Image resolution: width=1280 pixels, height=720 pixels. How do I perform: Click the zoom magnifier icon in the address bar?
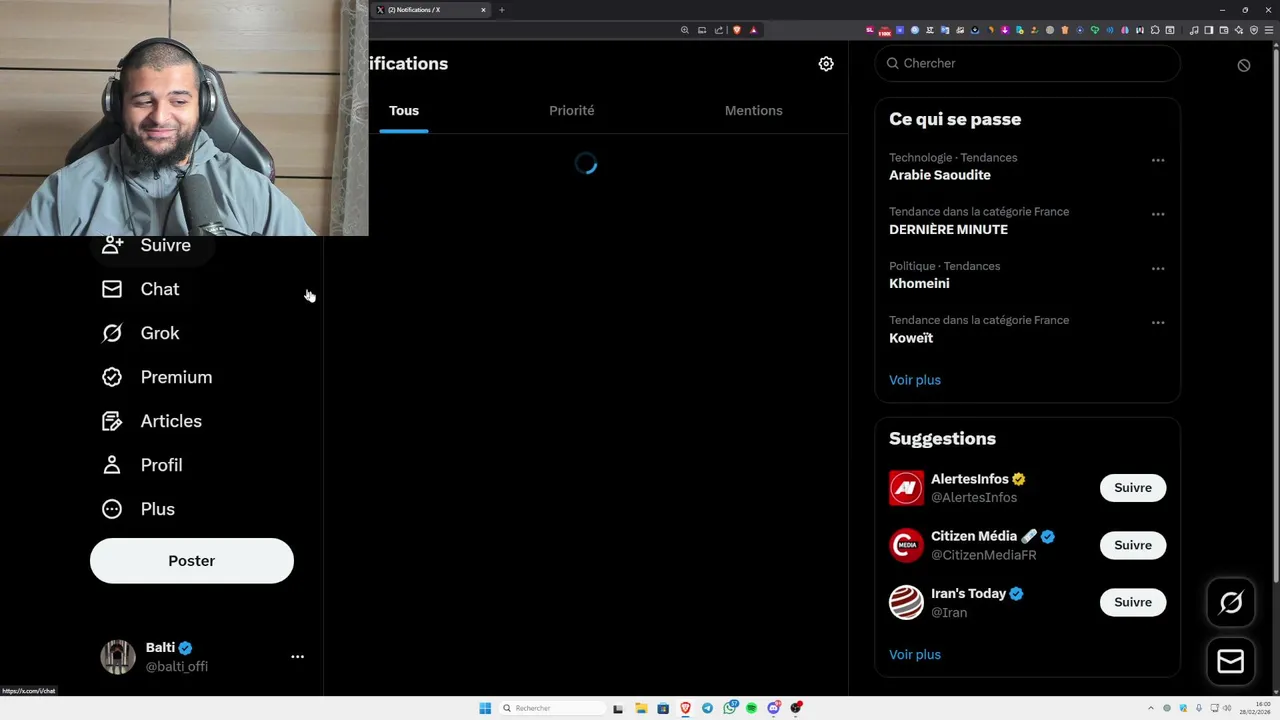[x=685, y=30]
